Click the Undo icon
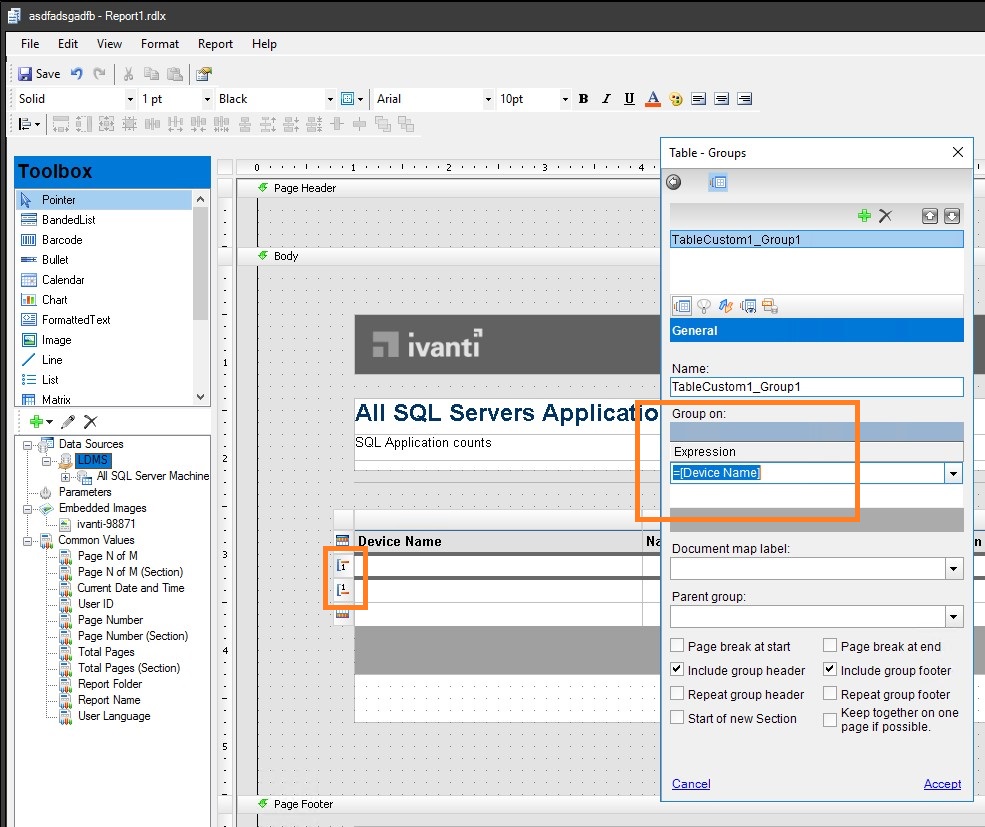Viewport: 985px width, 827px height. pos(77,73)
